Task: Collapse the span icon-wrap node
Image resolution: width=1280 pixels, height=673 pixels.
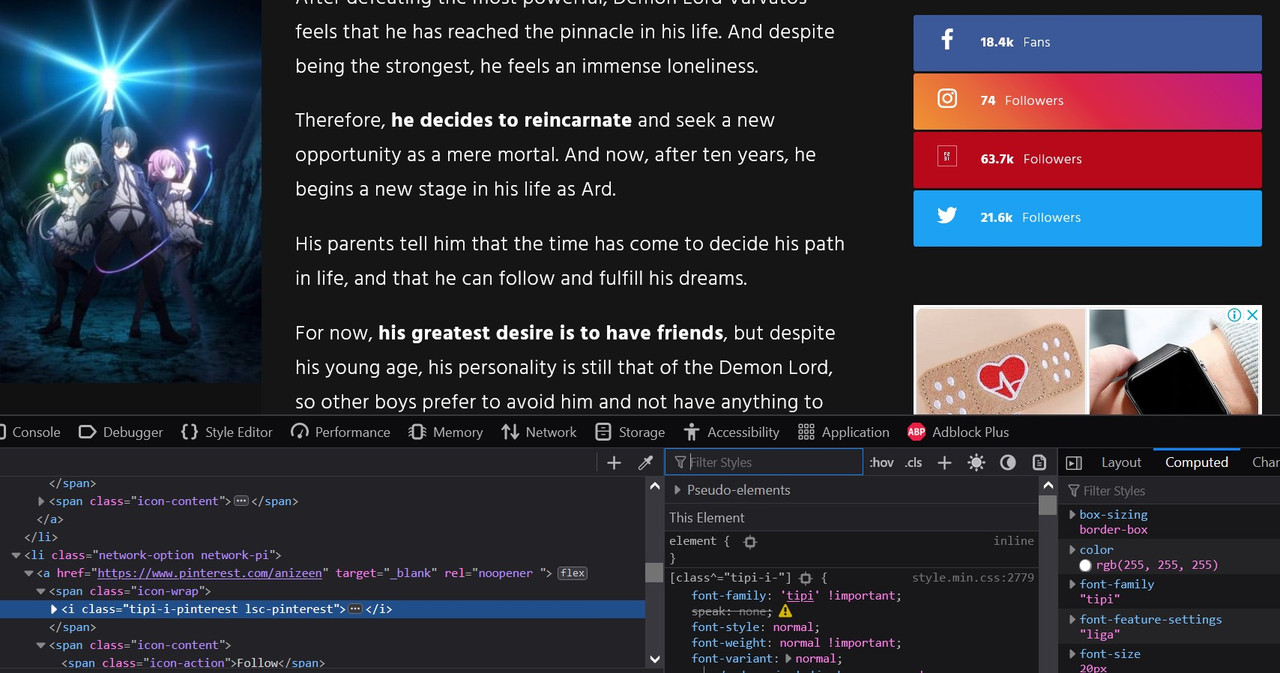Action: (42, 591)
